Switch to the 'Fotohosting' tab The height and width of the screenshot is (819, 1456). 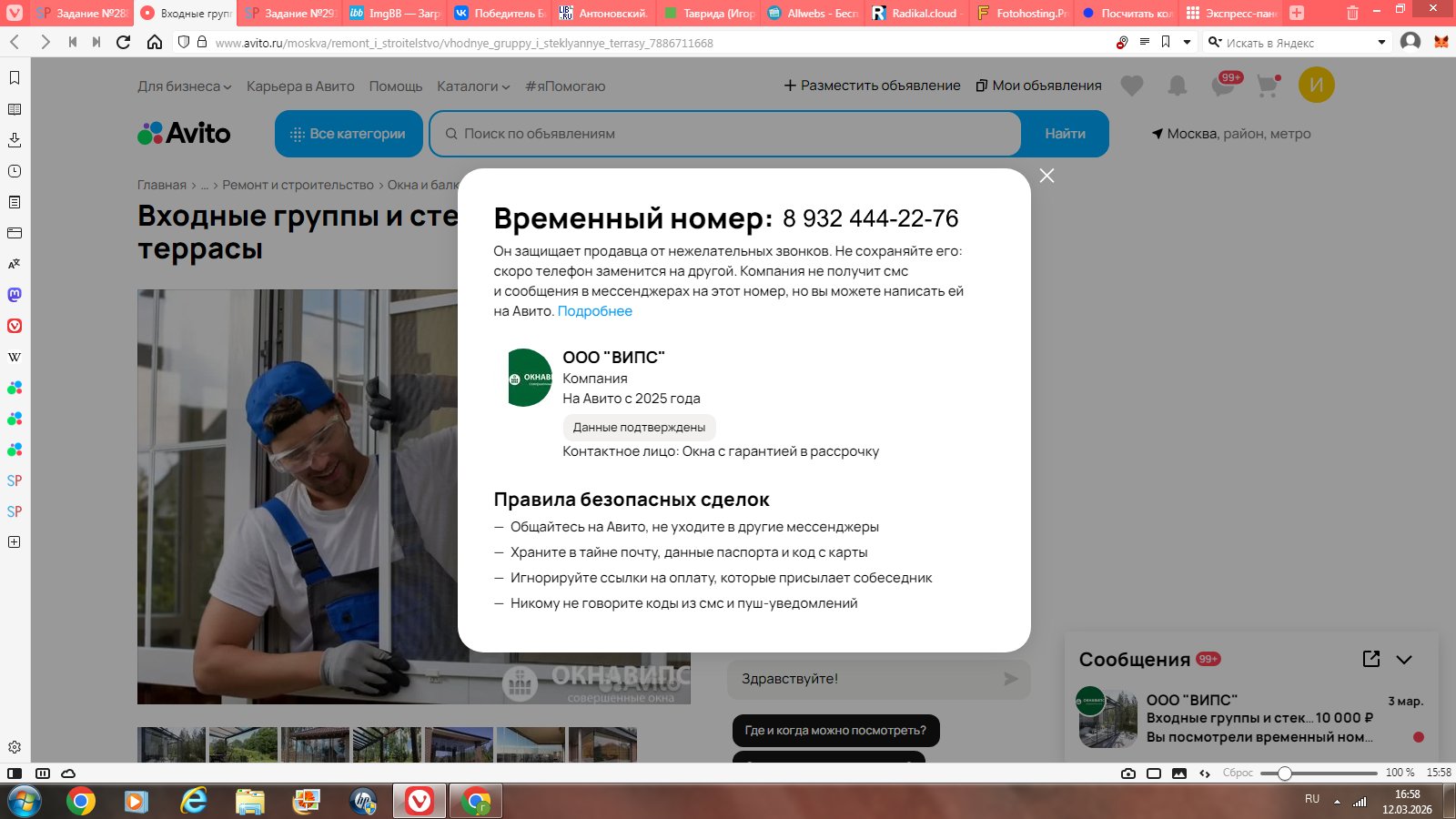tap(1021, 13)
